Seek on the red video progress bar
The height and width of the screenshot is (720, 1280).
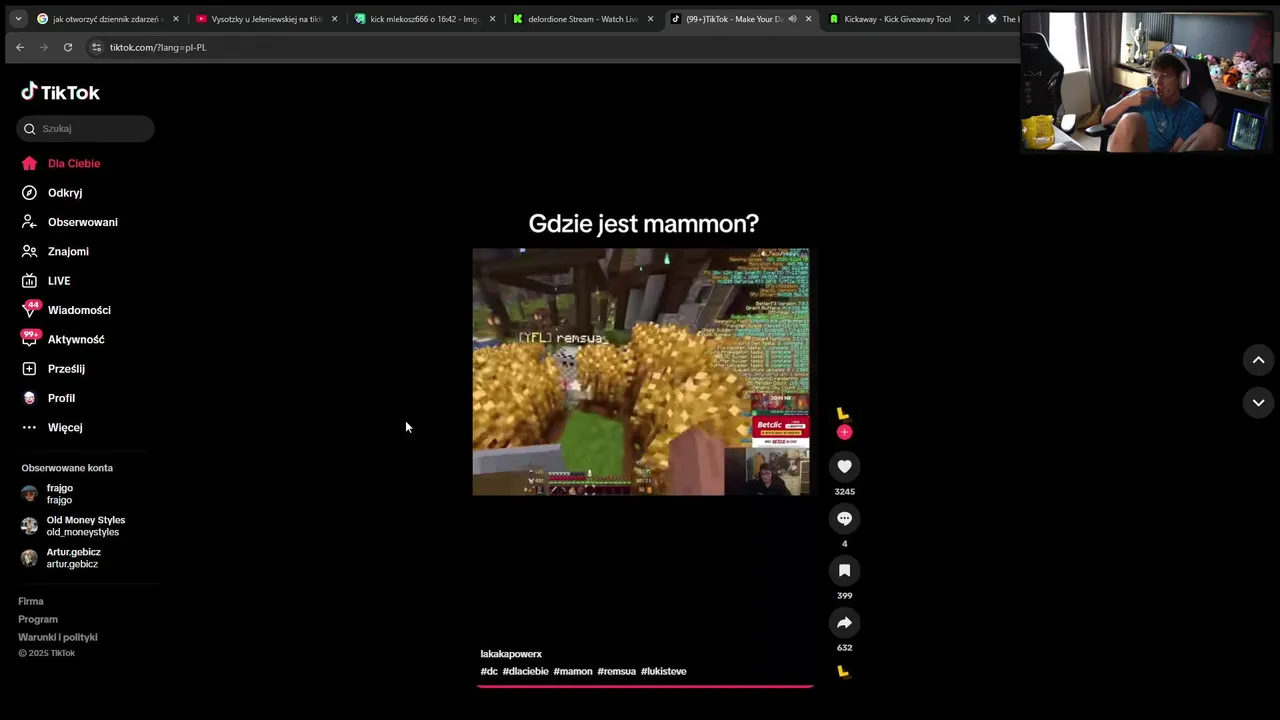(645, 686)
